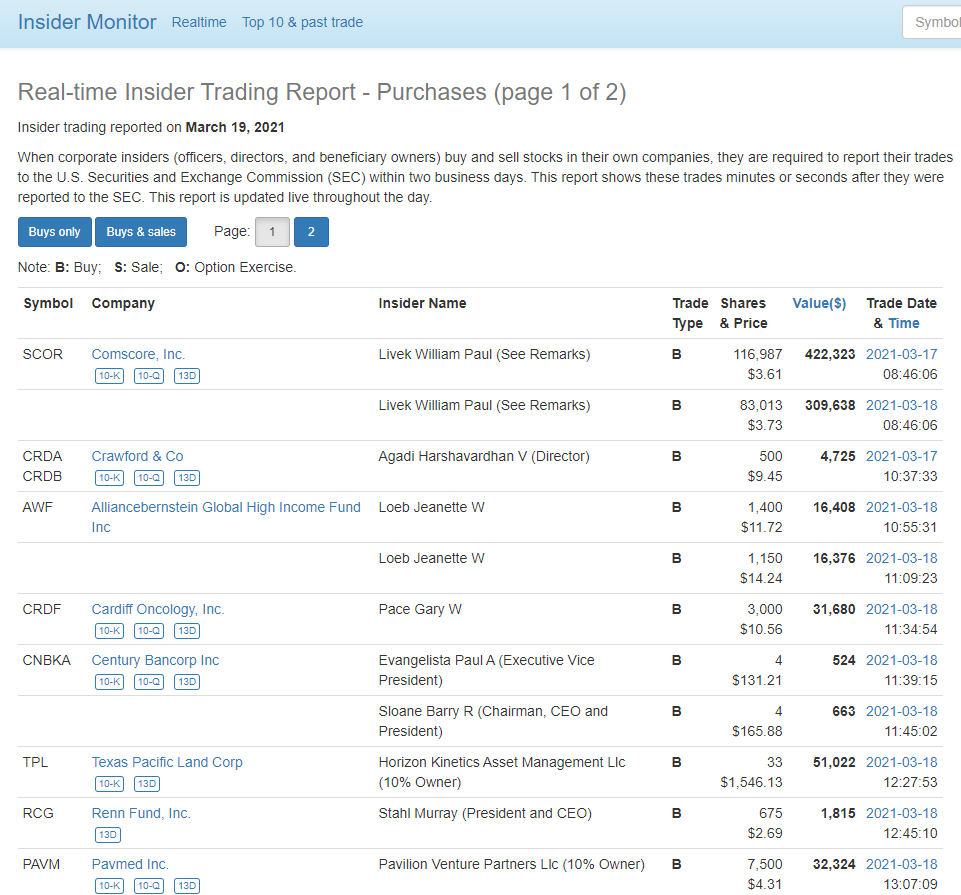This screenshot has width=961, height=895.
Task: Open the Century Bancorp Inc link
Action: click(x=155, y=660)
